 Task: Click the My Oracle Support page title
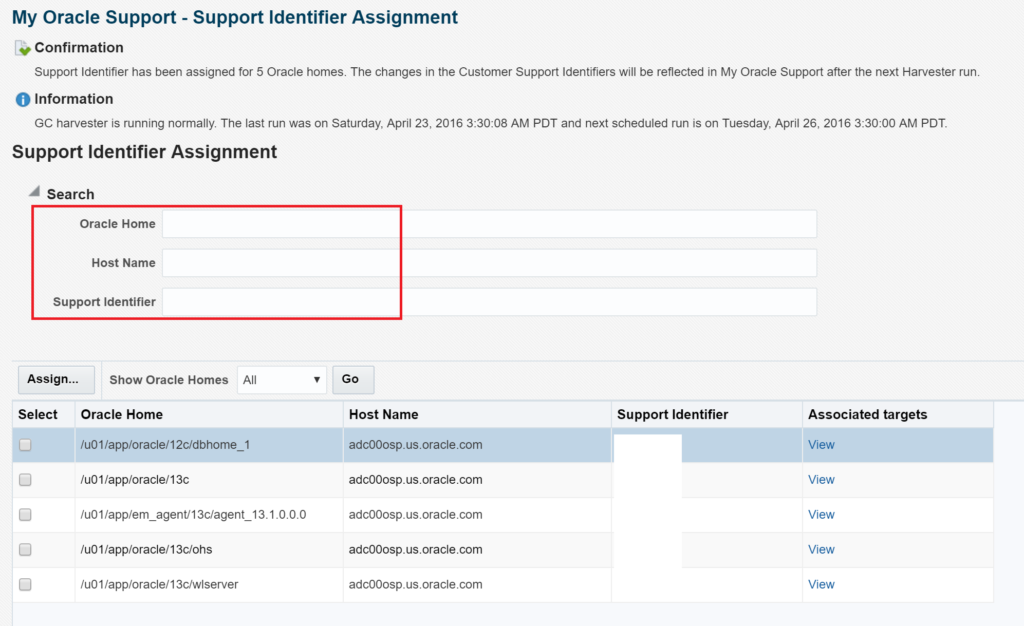(235, 18)
